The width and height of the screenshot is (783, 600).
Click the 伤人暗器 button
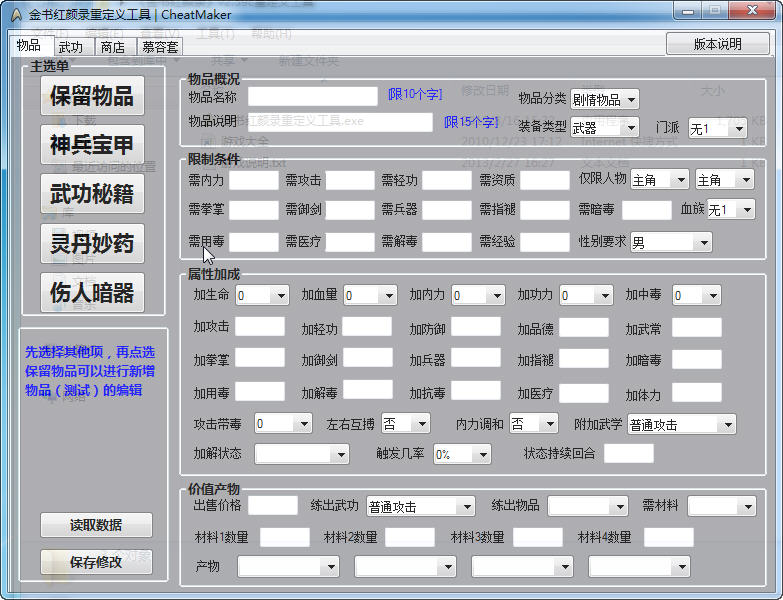[92, 293]
